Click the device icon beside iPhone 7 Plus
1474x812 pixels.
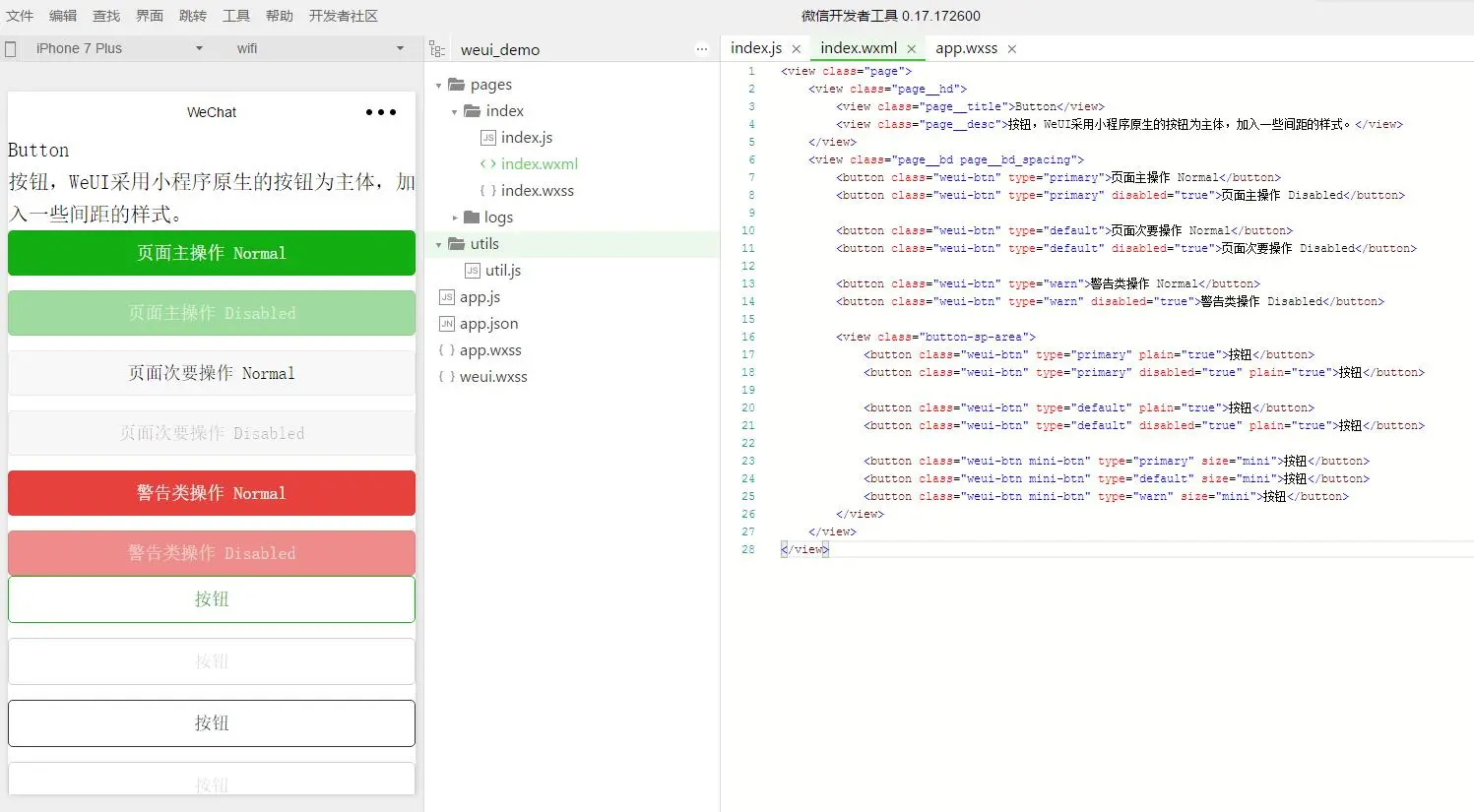click(11, 48)
